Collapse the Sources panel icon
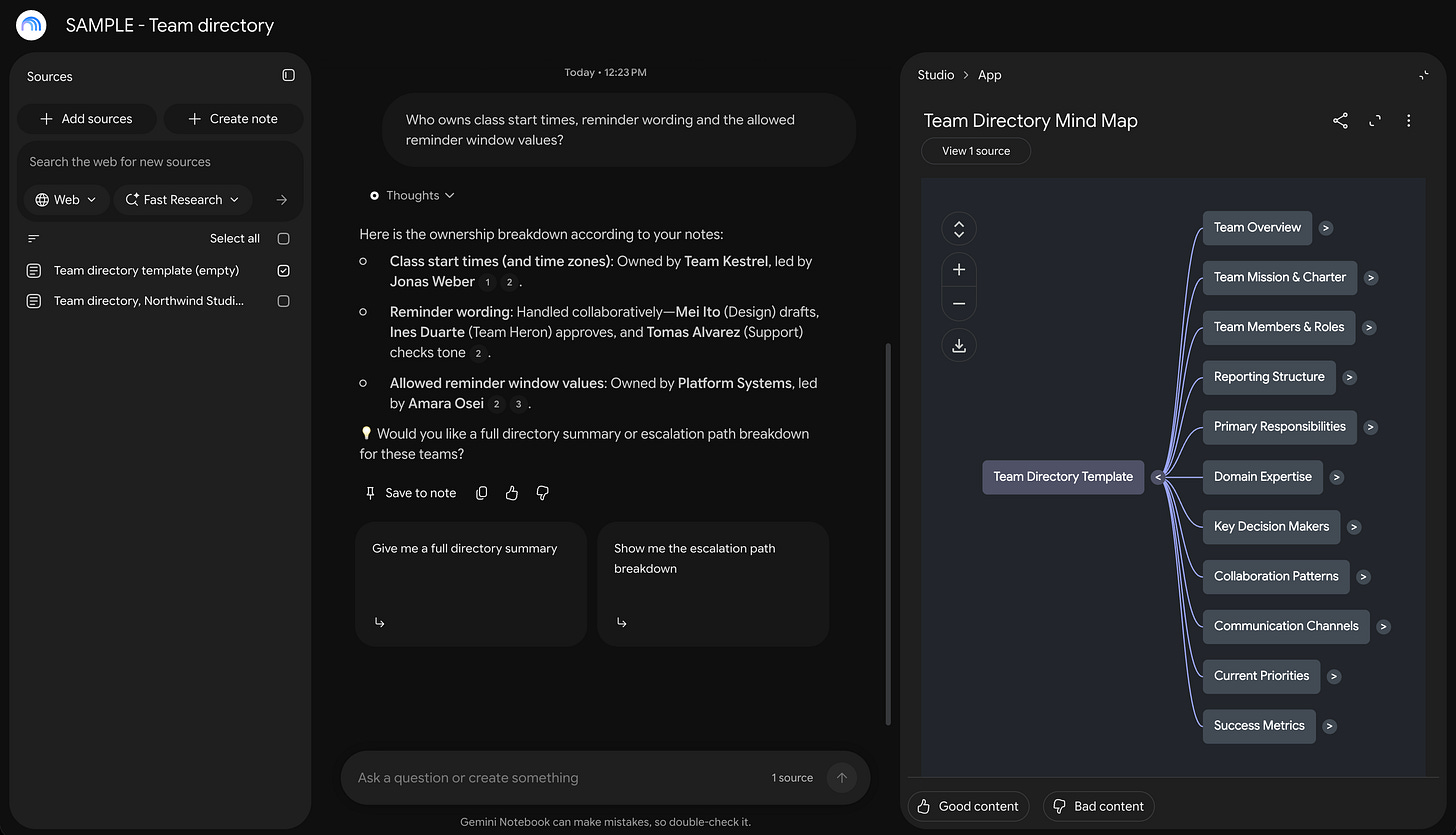Screen dimensions: 1456x835 288,75
